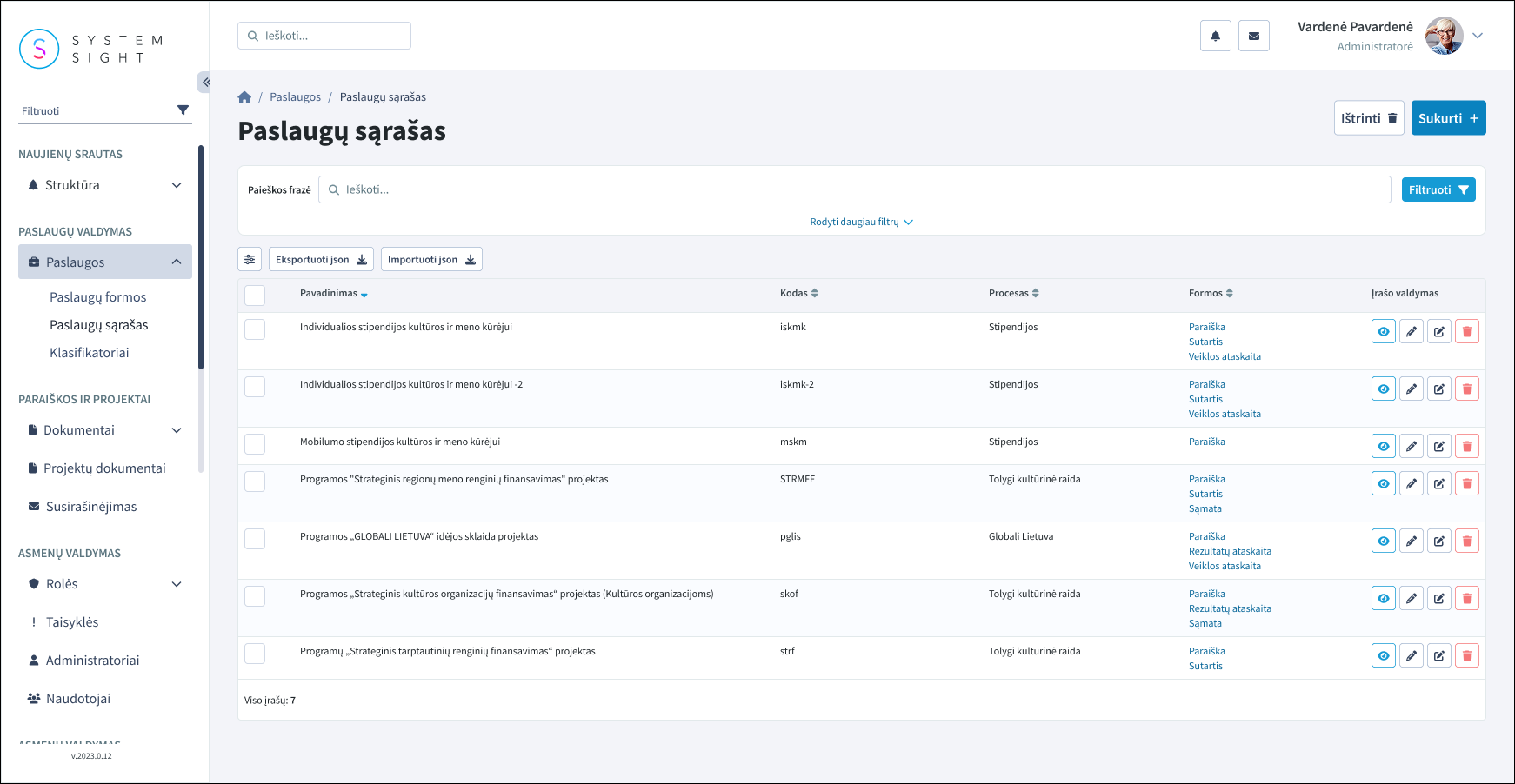Image resolution: width=1515 pixels, height=784 pixels.
Task: Expand the Dokumentai sidebar item
Action: tap(105, 430)
